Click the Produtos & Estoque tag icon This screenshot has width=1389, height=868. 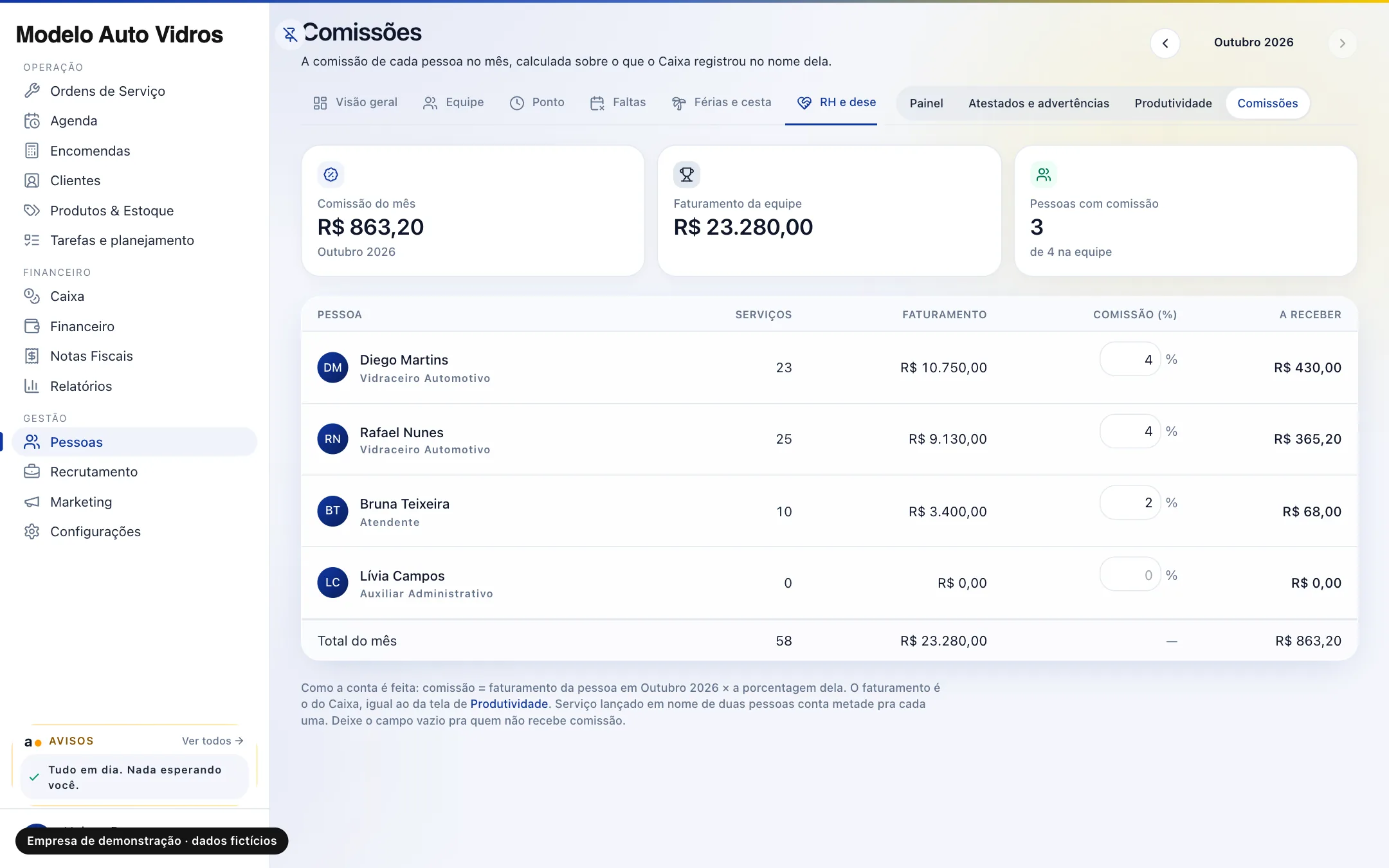(x=32, y=210)
